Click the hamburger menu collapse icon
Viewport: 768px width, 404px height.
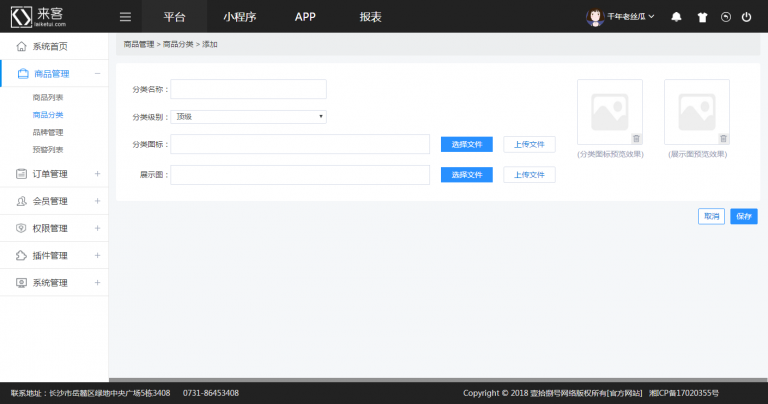(125, 17)
